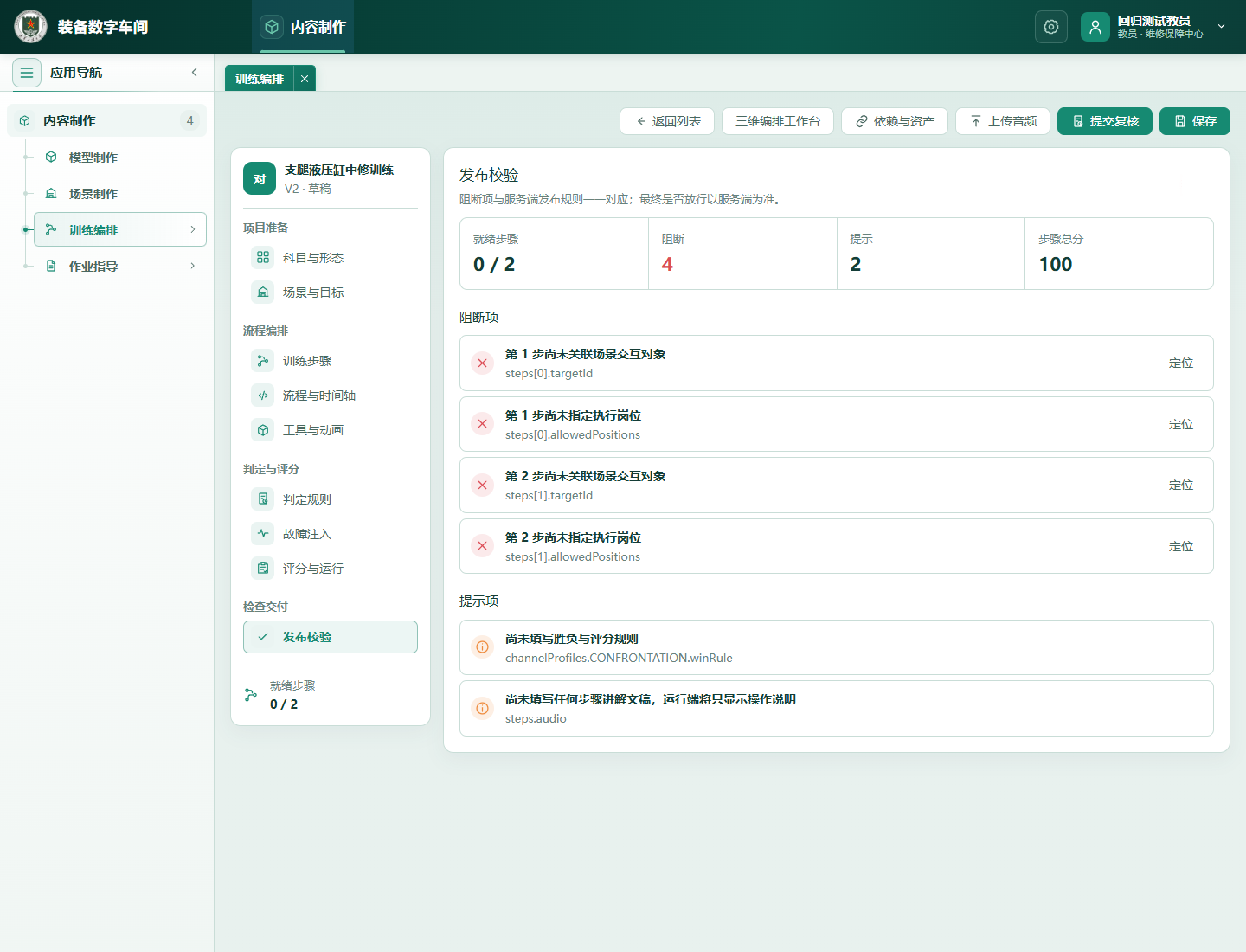This screenshot has width=1246, height=952.
Task: Click the red error icon for steps[0].targetId
Action: tap(483, 363)
